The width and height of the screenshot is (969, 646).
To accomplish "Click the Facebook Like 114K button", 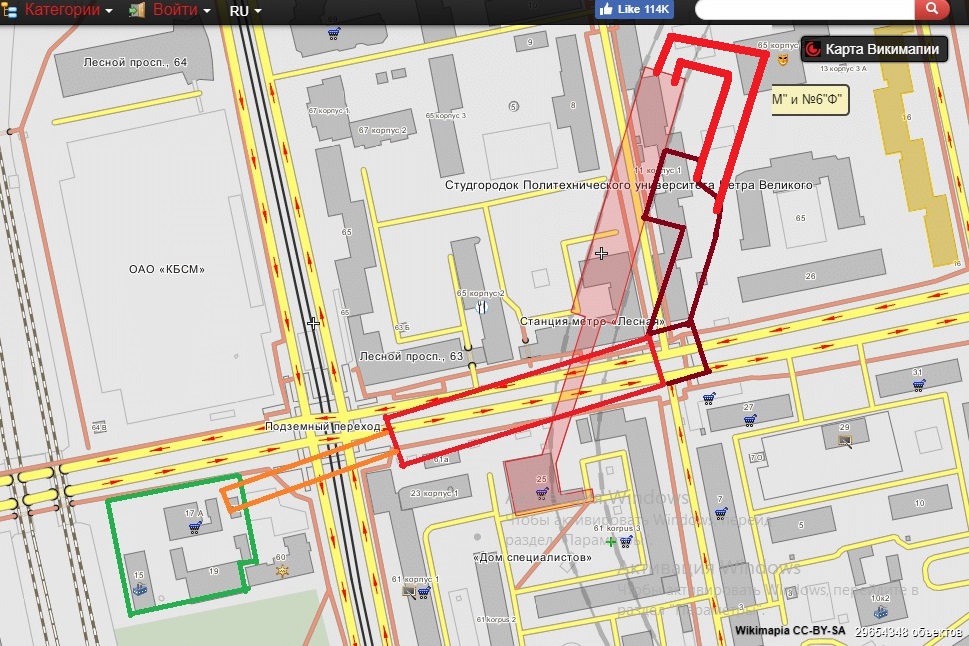I will [x=635, y=9].
